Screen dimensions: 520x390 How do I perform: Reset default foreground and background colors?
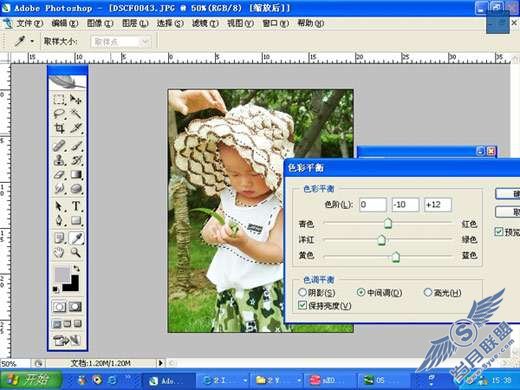coord(56,289)
